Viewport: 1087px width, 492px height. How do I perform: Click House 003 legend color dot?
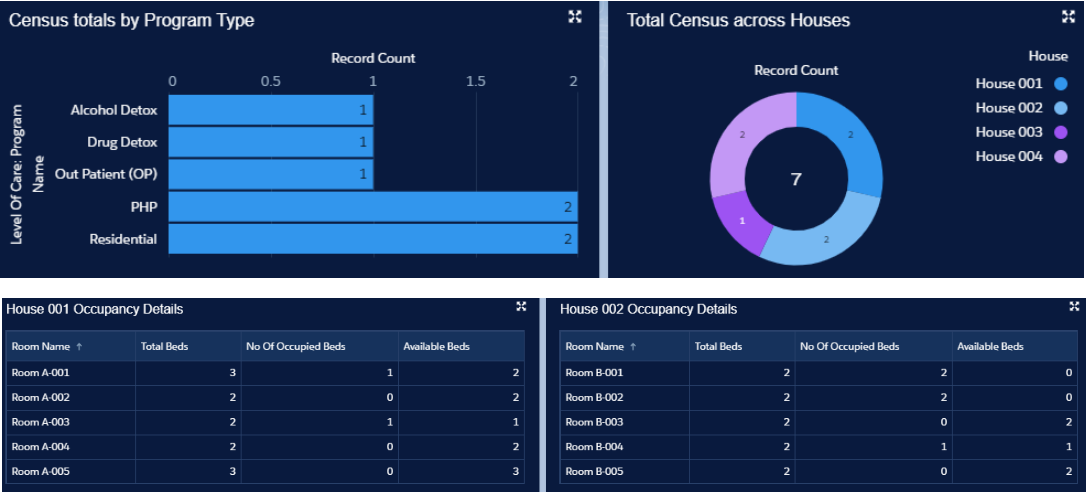click(1060, 133)
